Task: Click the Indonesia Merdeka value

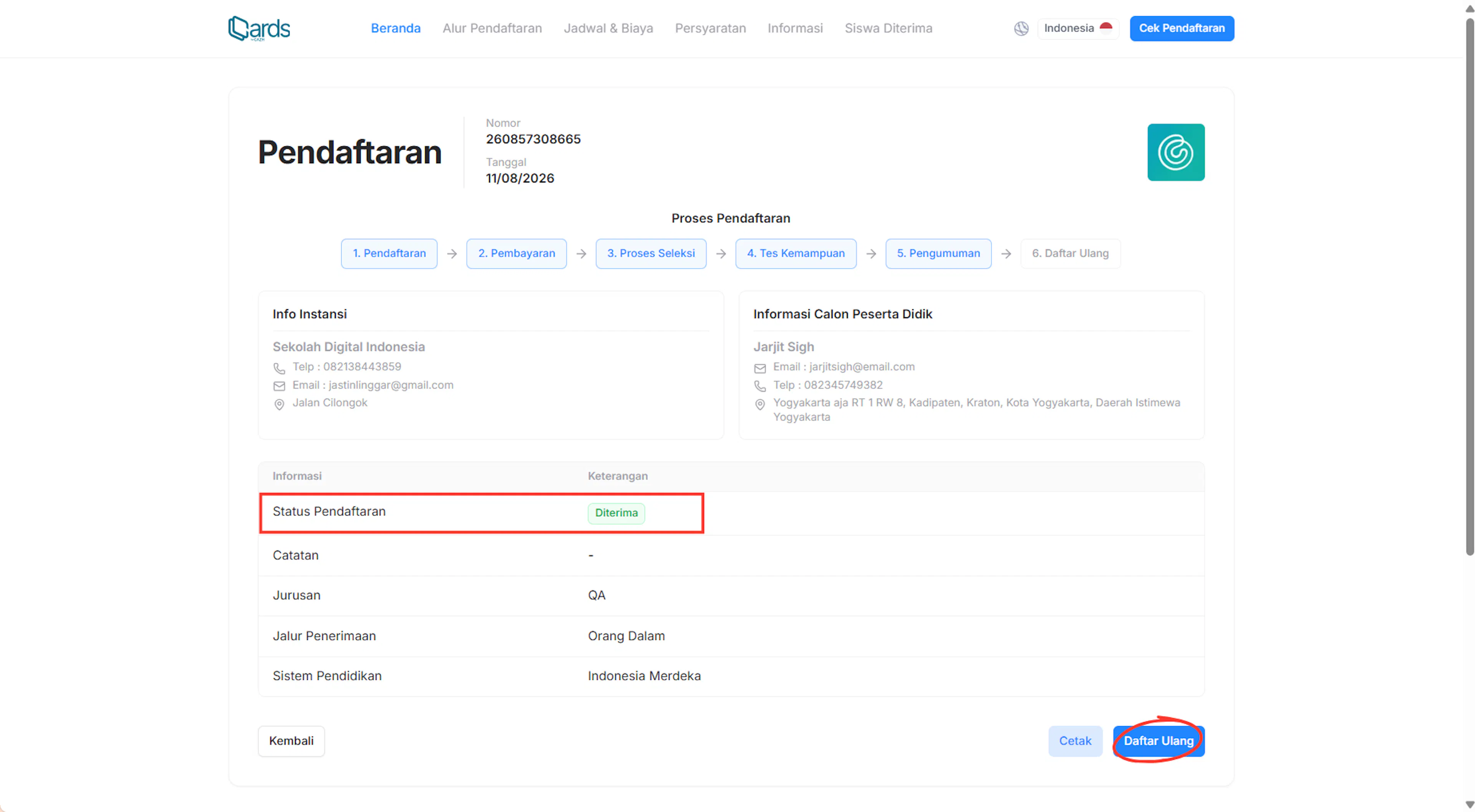Action: tap(644, 676)
